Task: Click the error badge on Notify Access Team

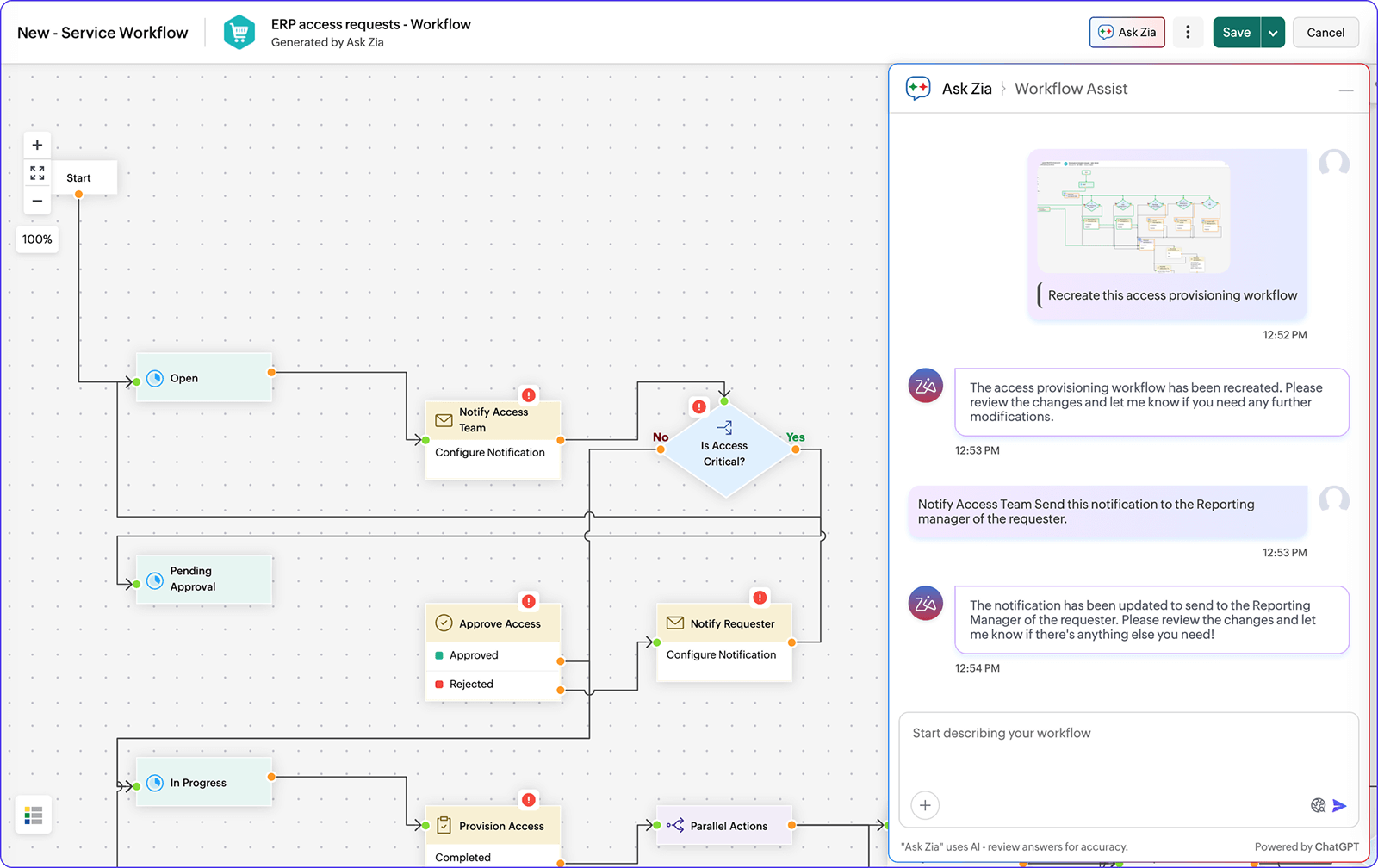Action: pos(528,394)
